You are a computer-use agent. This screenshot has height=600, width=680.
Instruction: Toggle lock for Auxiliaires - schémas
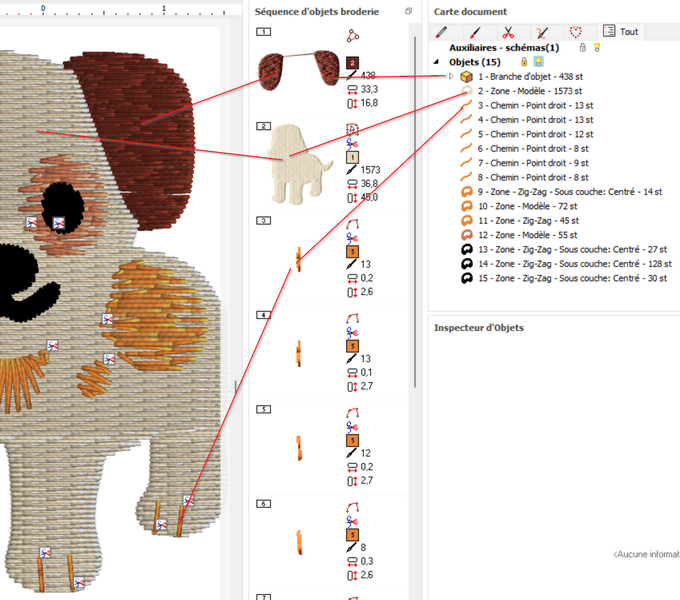(582, 48)
